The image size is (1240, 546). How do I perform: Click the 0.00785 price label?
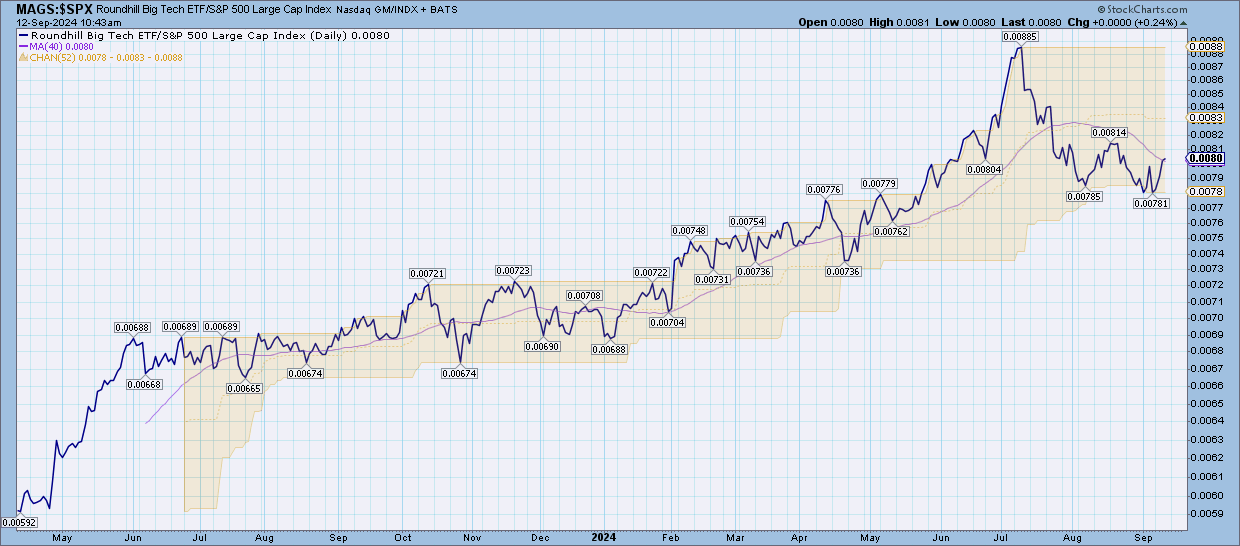[1084, 197]
